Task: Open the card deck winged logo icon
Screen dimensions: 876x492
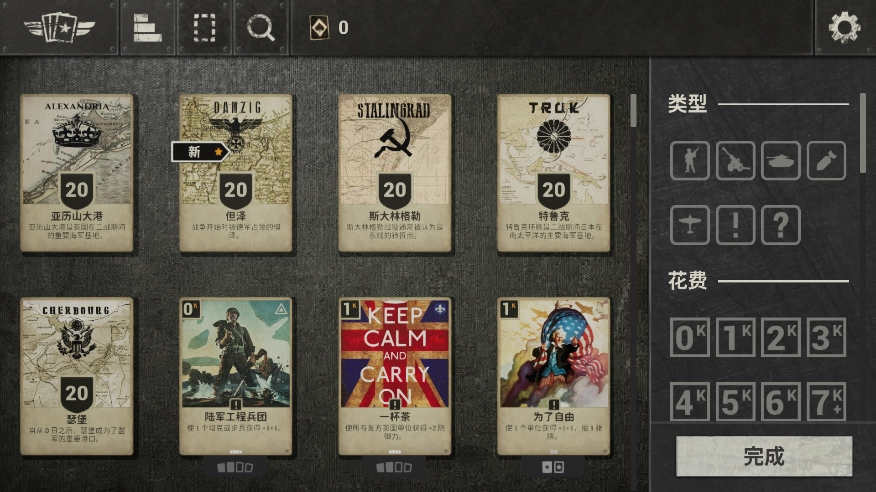Action: pyautogui.click(x=60, y=27)
